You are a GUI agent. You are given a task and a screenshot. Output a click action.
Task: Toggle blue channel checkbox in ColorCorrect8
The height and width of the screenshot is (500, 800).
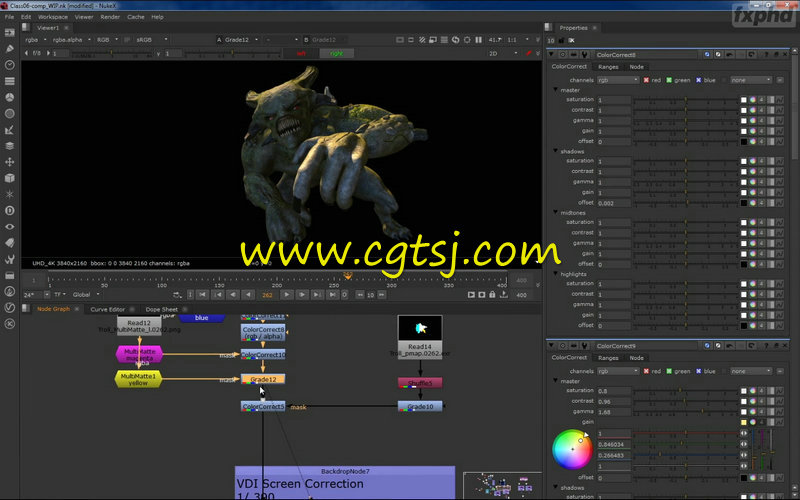698,80
